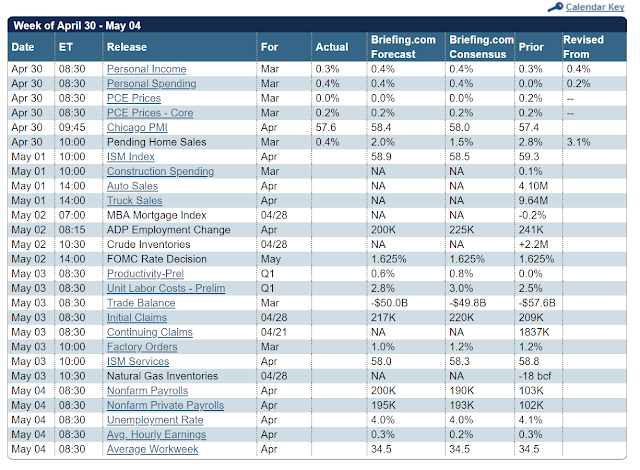640x470 pixels.
Task: Click the Natural Gas Inventories release name
Action: tap(162, 376)
